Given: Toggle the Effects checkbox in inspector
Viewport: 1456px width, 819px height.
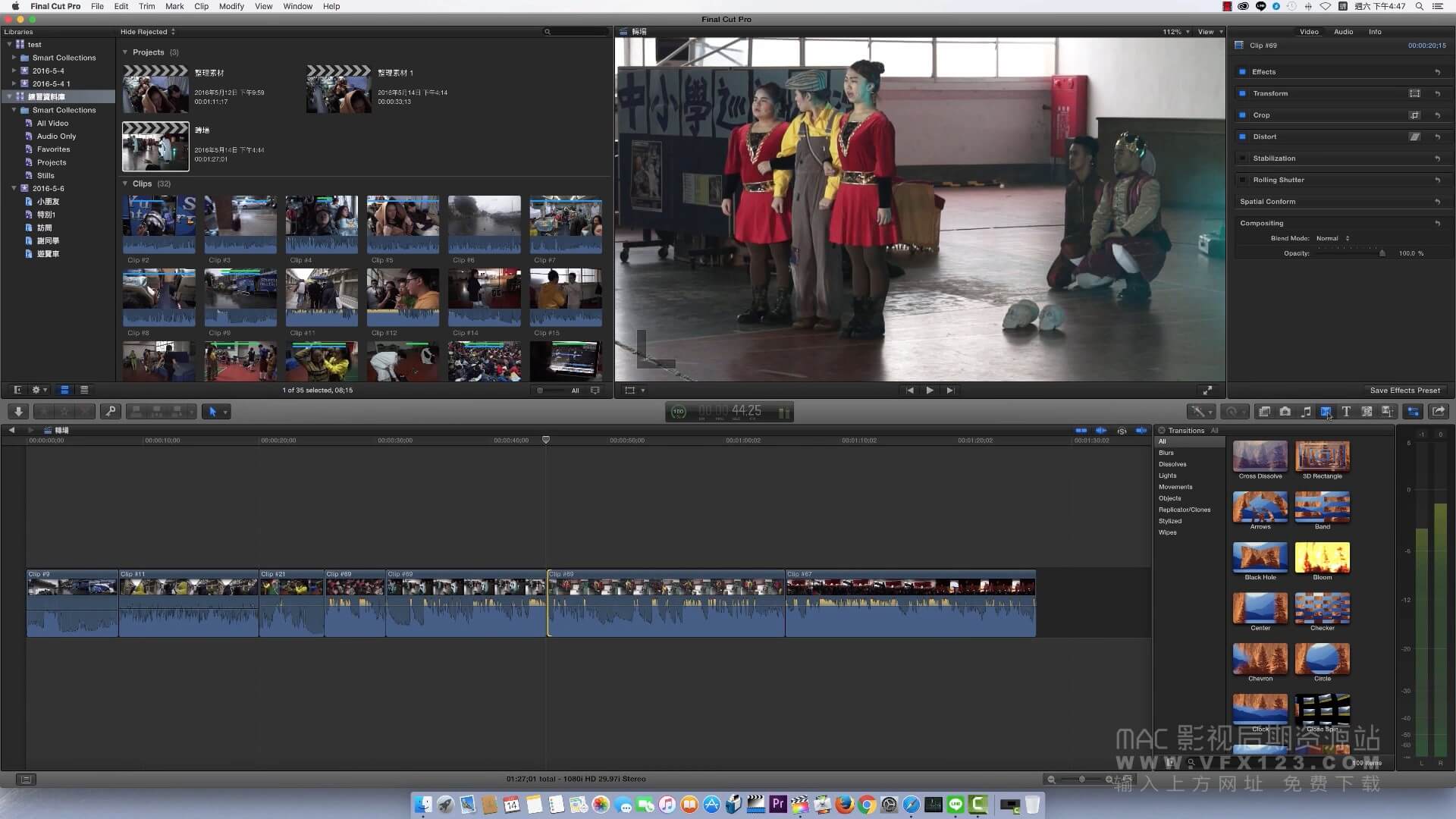Looking at the screenshot, I should click(x=1242, y=72).
